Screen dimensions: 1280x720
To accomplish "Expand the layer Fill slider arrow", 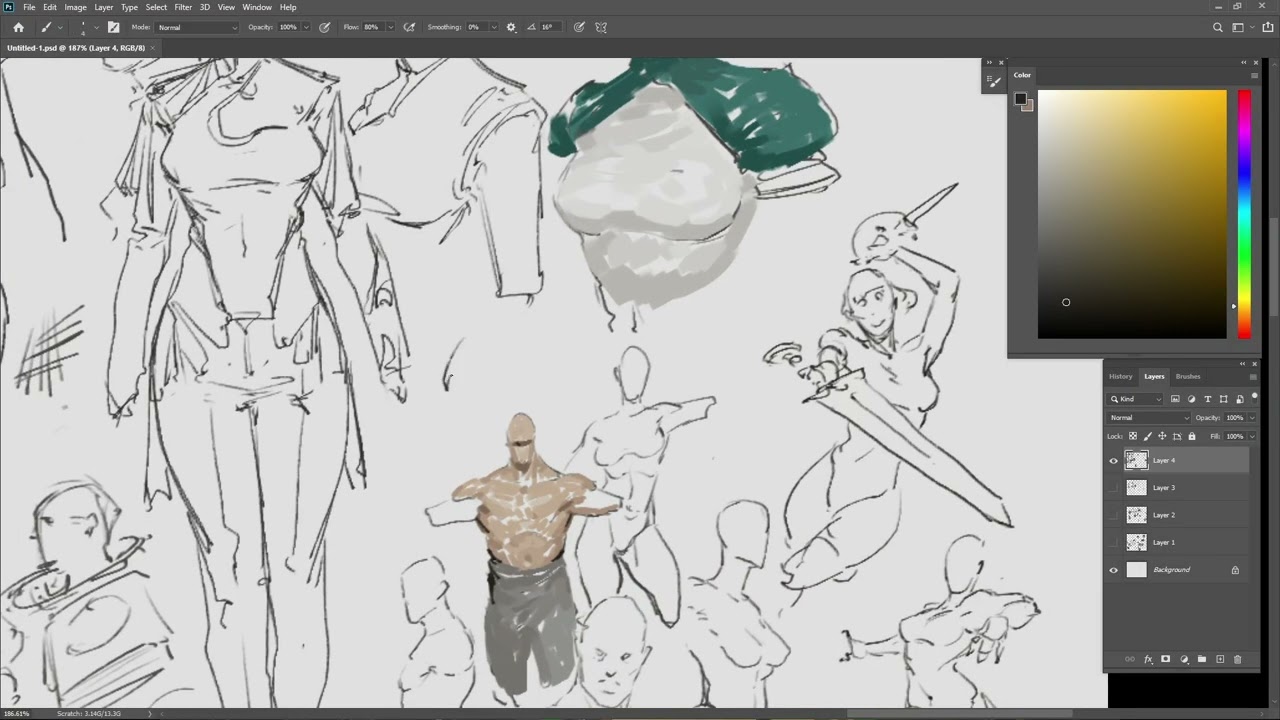I will pyautogui.click(x=1250, y=436).
